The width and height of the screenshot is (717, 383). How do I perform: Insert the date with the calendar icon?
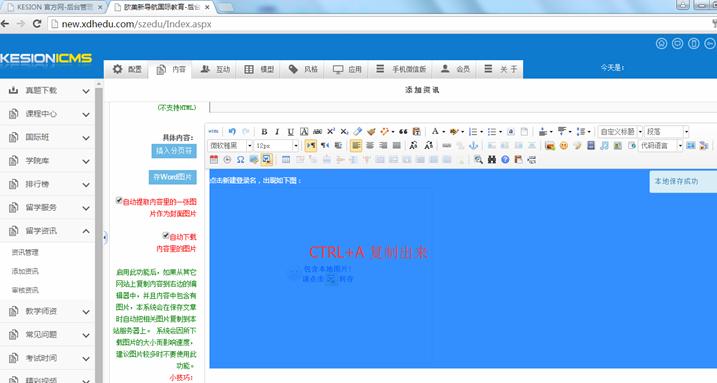point(214,160)
